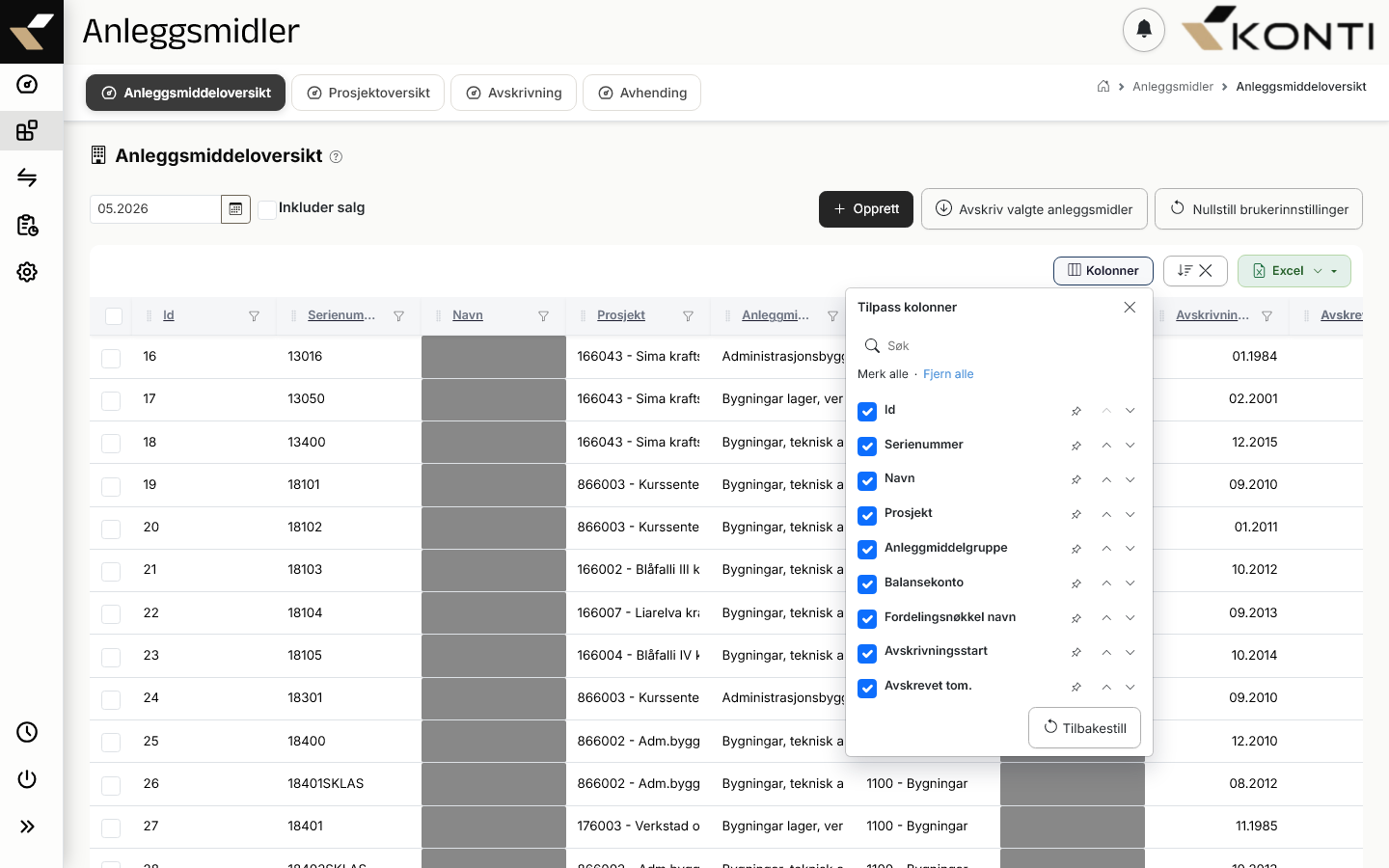Open dashboard compass icon in sidebar
This screenshot has height=868, width=1389.
pos(27,84)
